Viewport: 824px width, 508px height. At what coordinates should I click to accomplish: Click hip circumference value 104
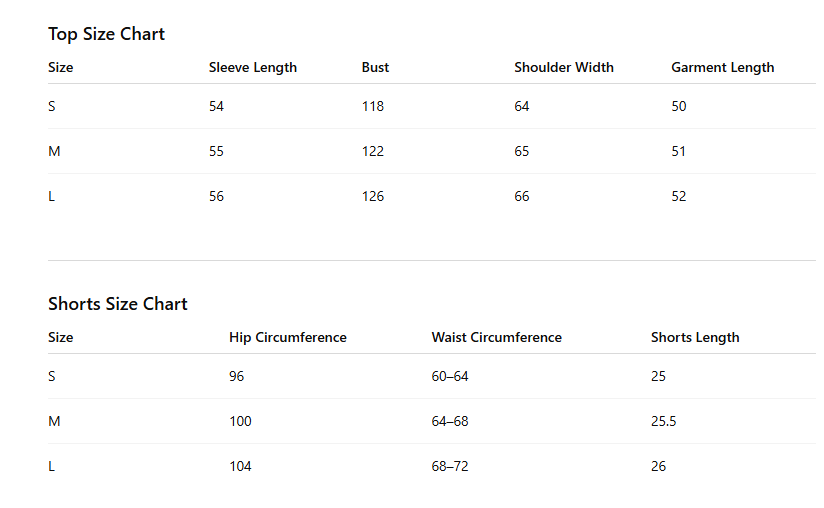(240, 467)
